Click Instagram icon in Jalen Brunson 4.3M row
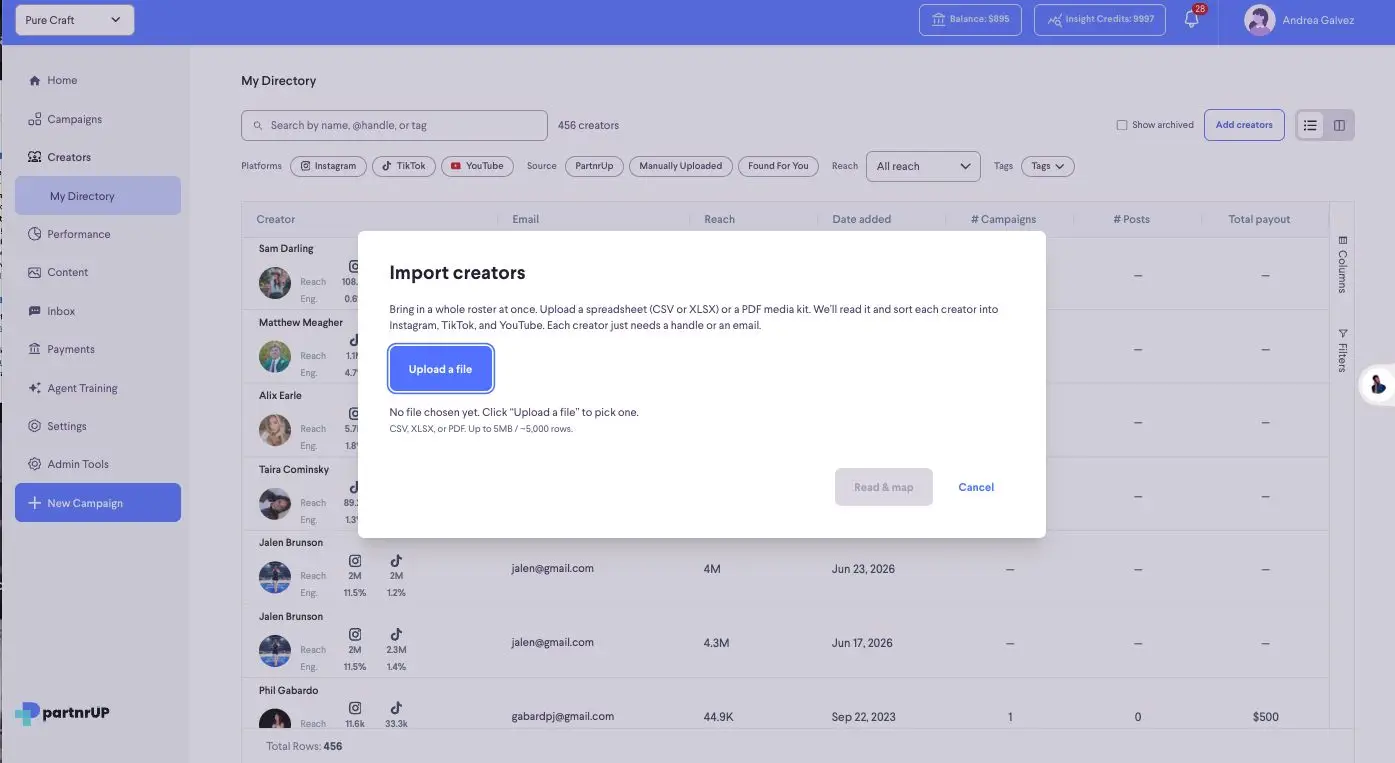Screen dimensions: 1395x763 coord(355,634)
